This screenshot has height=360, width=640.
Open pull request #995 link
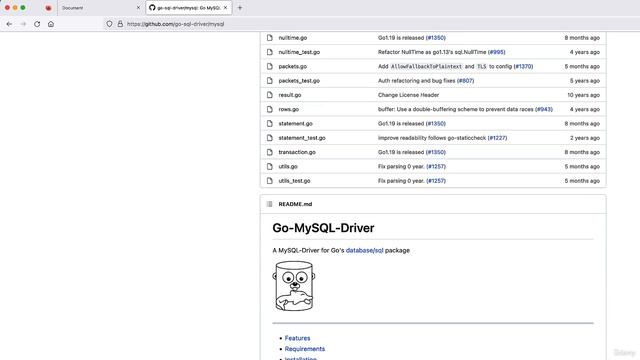point(496,52)
